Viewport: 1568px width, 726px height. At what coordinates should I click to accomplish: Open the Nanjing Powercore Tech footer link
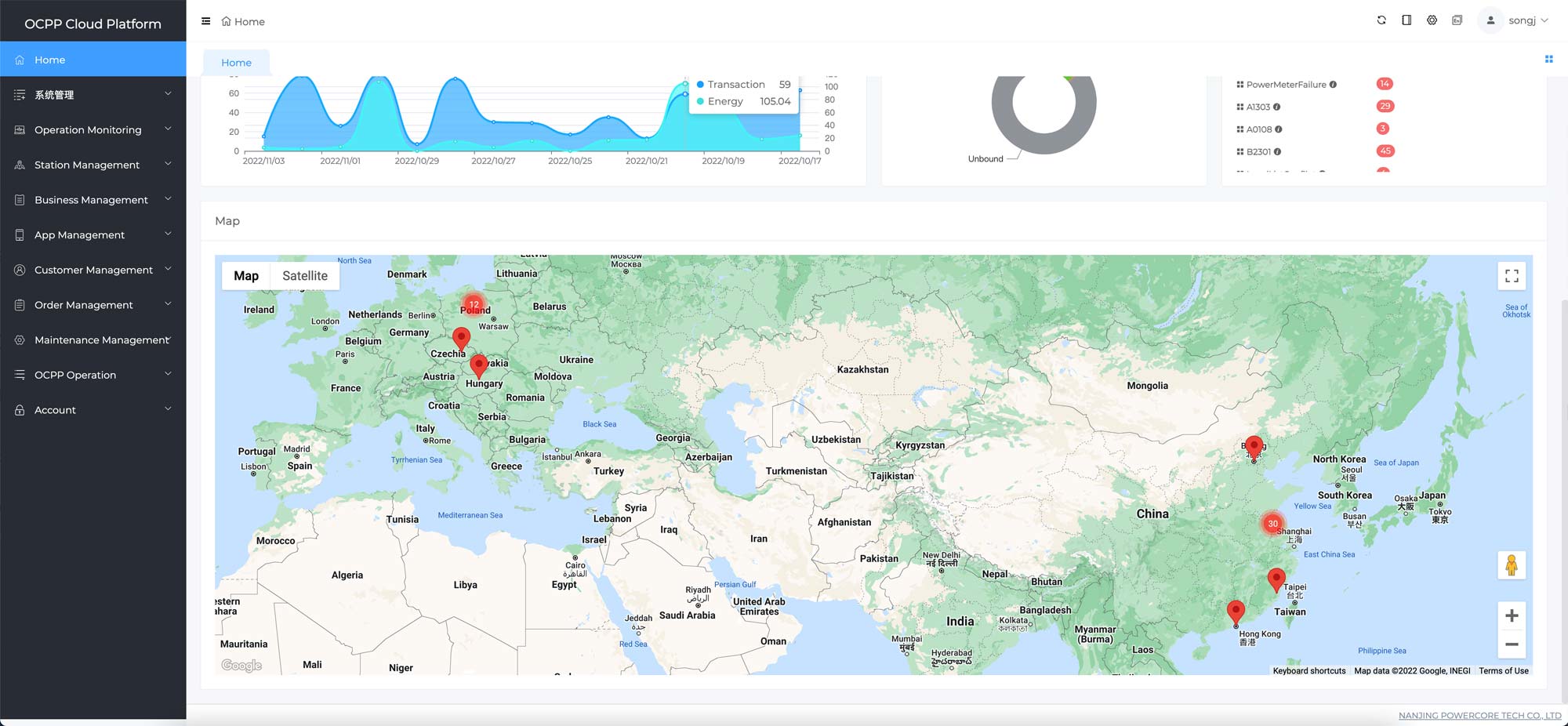pos(1479,716)
